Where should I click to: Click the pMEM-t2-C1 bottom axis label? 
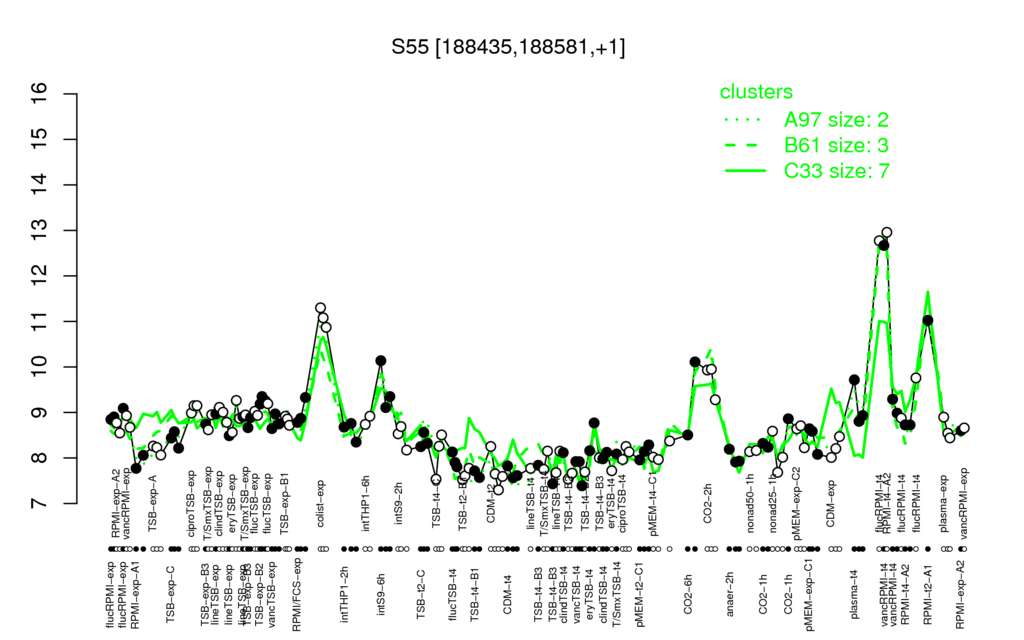[x=641, y=594]
